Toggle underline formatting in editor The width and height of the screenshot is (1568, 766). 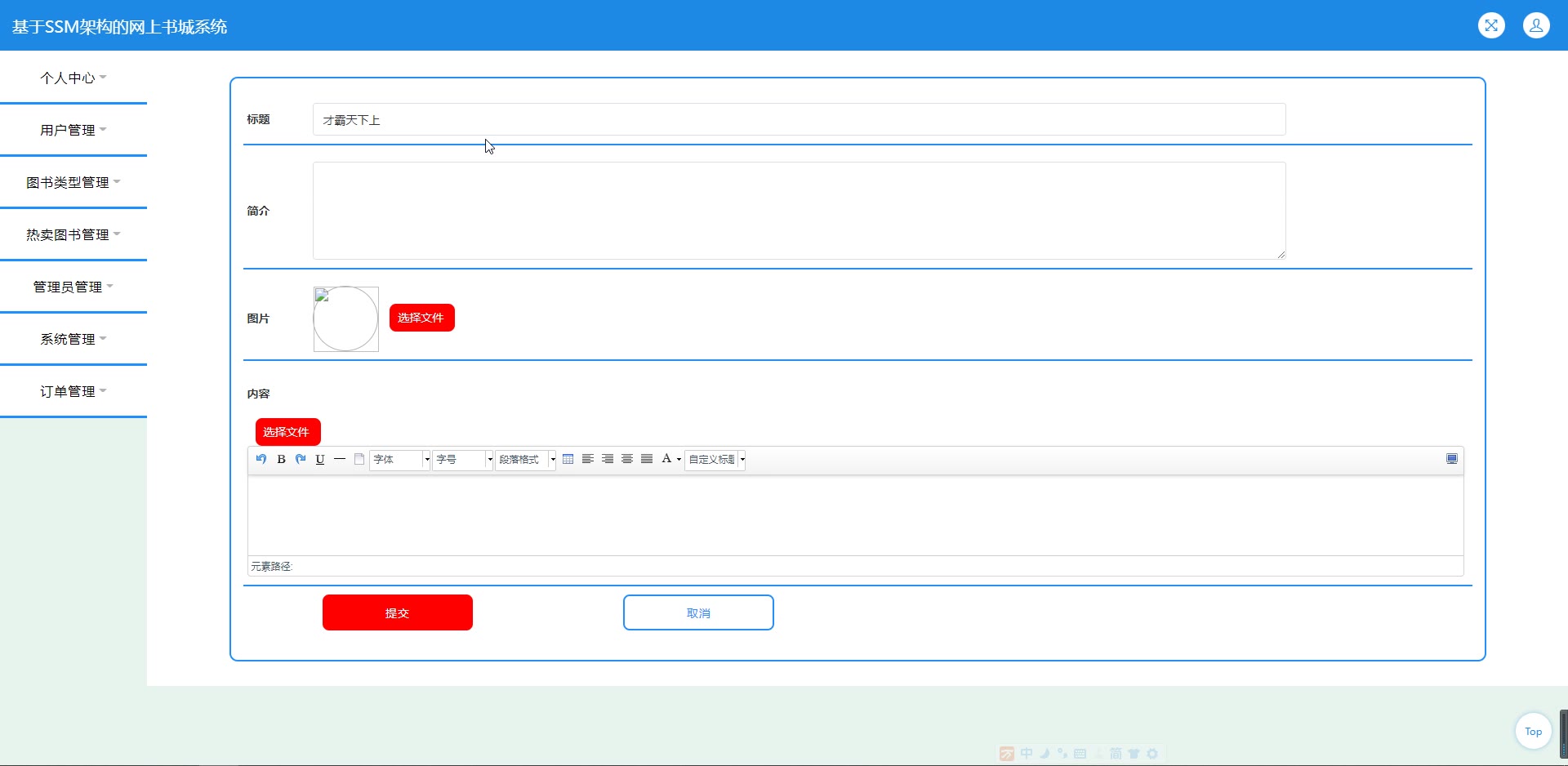point(320,459)
